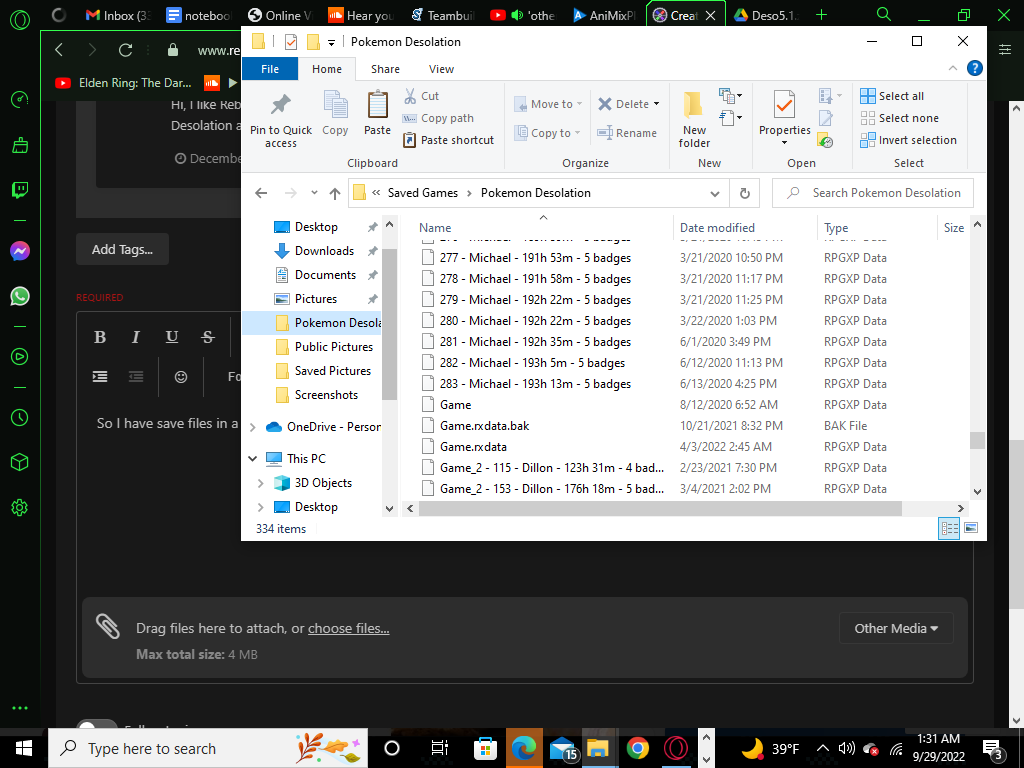
Task: Click the Search Pokemon Desolation box
Action: [x=872, y=193]
